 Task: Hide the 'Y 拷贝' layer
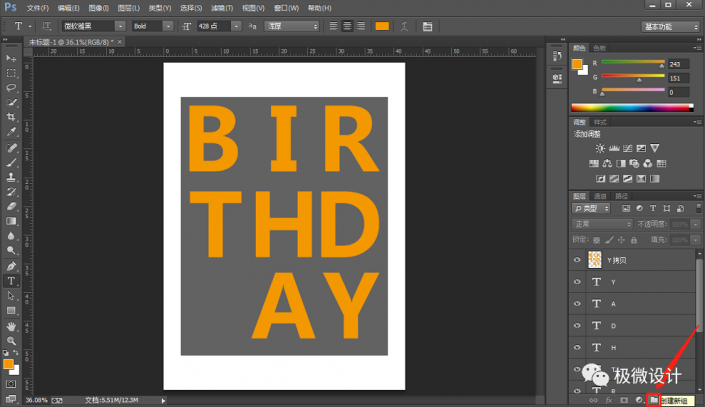[x=577, y=260]
